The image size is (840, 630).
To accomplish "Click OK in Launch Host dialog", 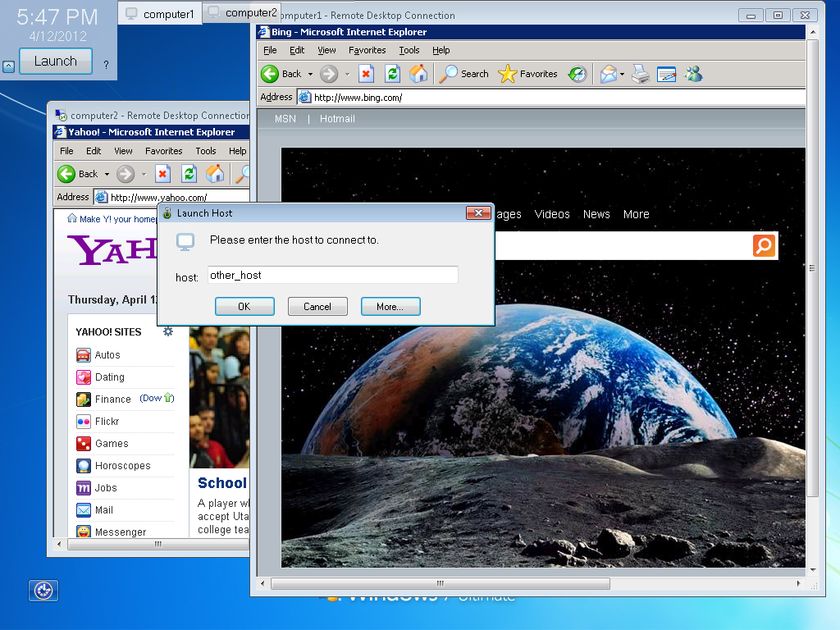I will [x=244, y=306].
